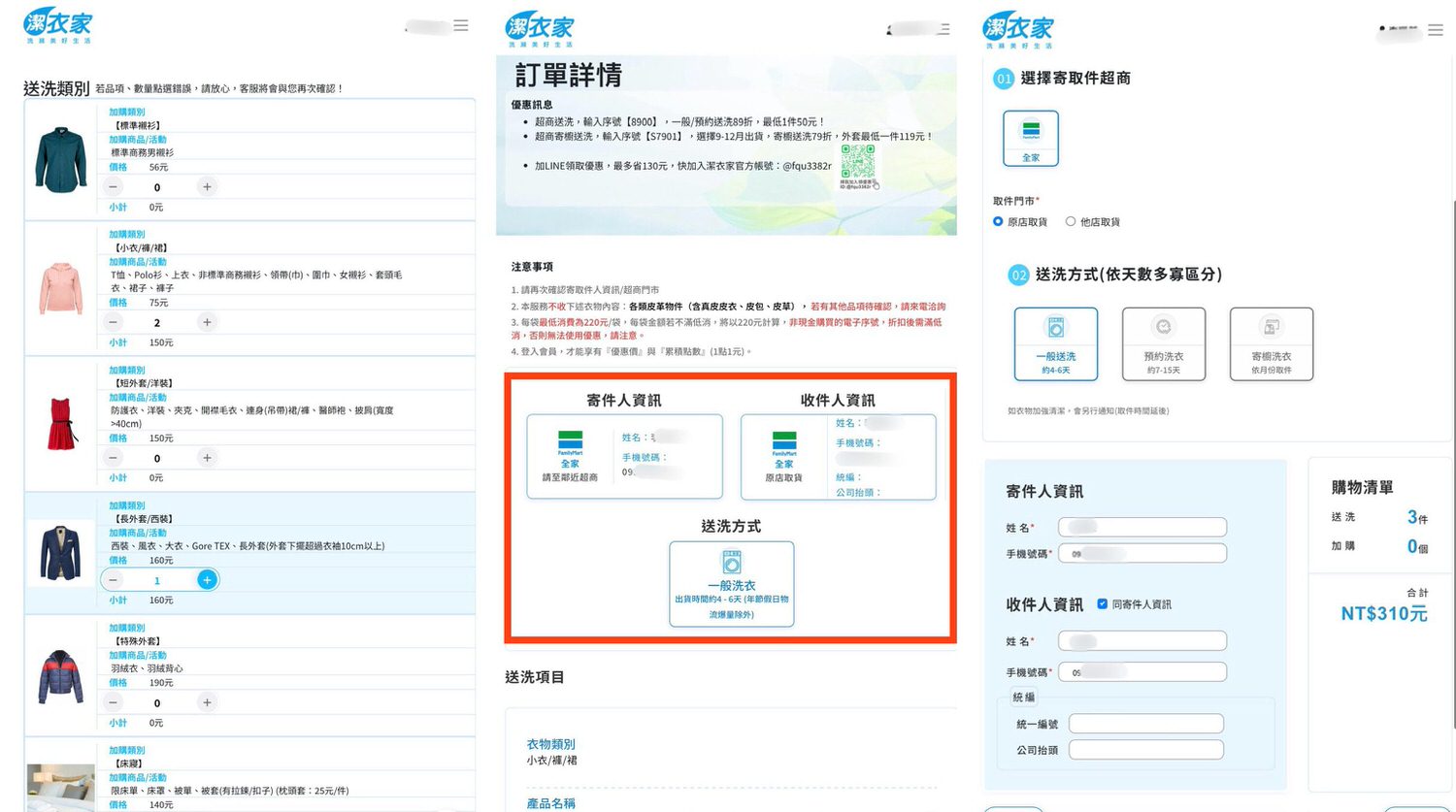
Task: Increase quantity for 特殊外套 羽絨衣
Action: point(207,701)
